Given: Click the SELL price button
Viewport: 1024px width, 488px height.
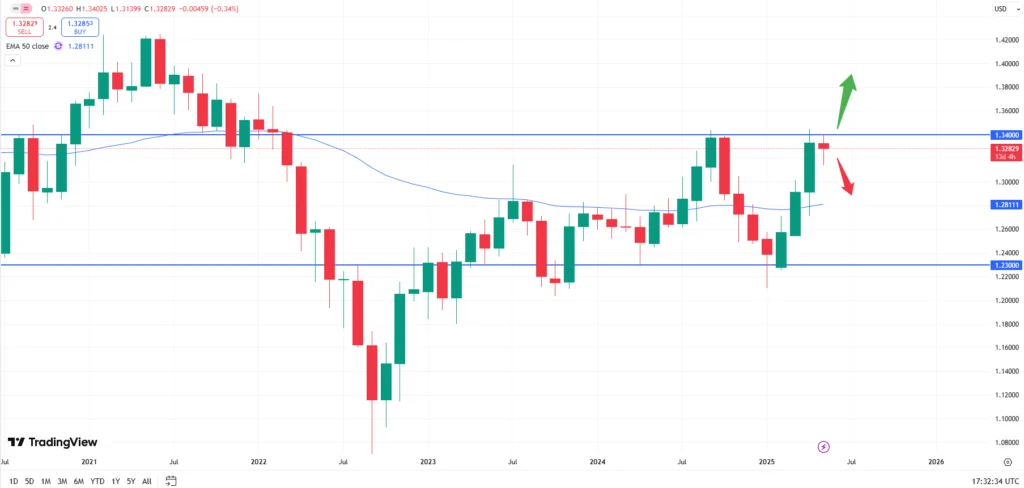Looking at the screenshot, I should (25, 27).
